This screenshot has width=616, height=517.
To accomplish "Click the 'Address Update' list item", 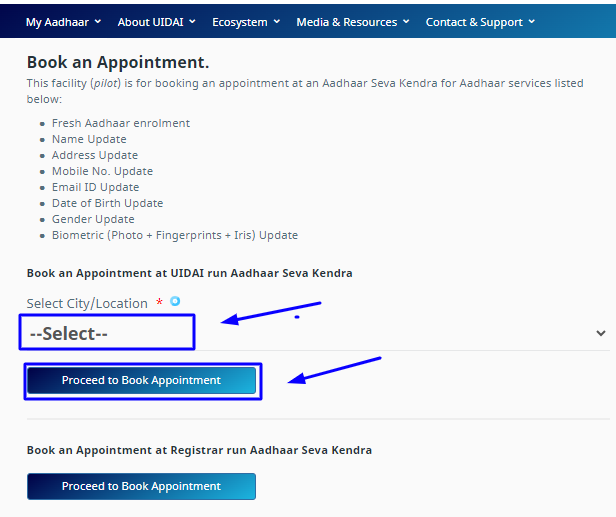I will click(95, 155).
